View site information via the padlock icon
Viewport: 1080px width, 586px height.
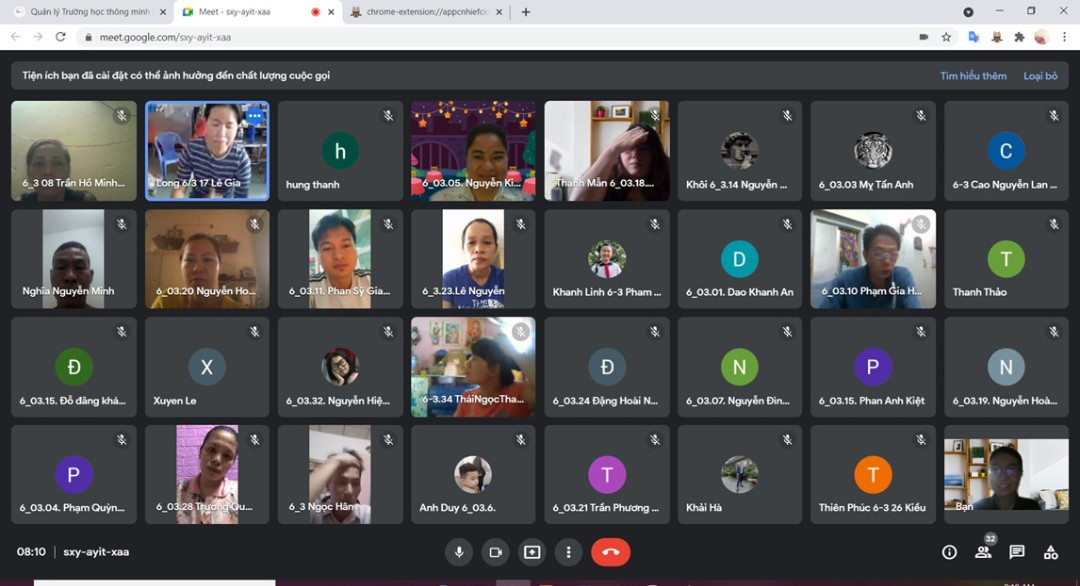(88, 37)
